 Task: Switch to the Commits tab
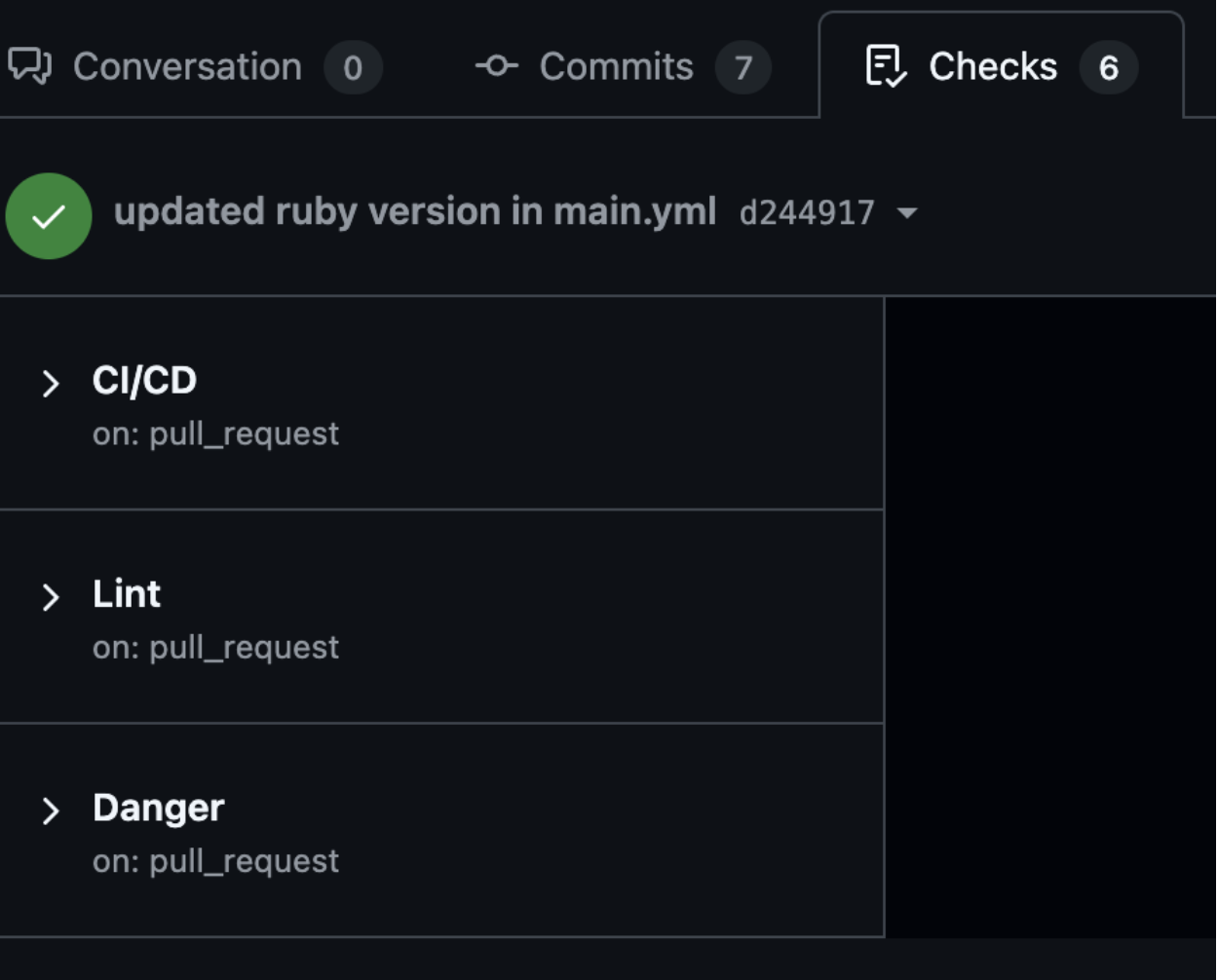point(616,66)
